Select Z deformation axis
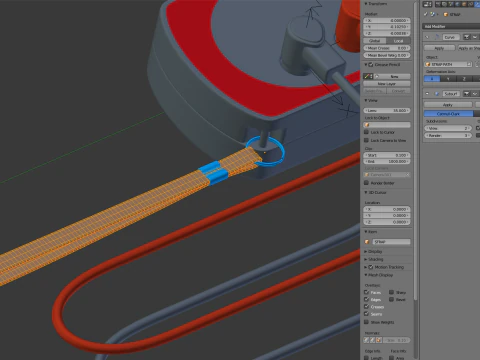This screenshot has height=360, width=480. click(464, 79)
